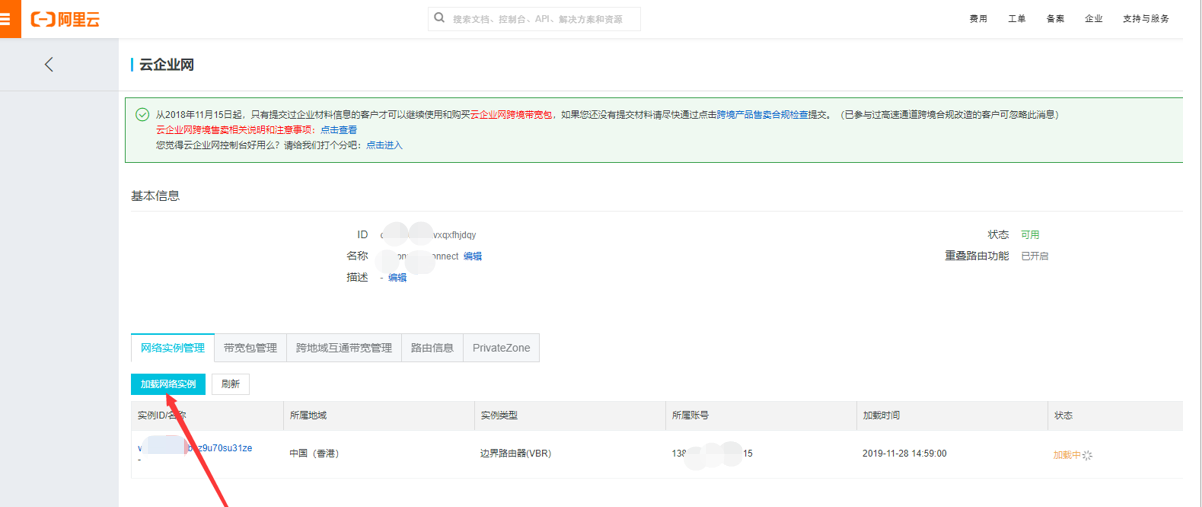Click the 加载时间 column header

(881, 415)
